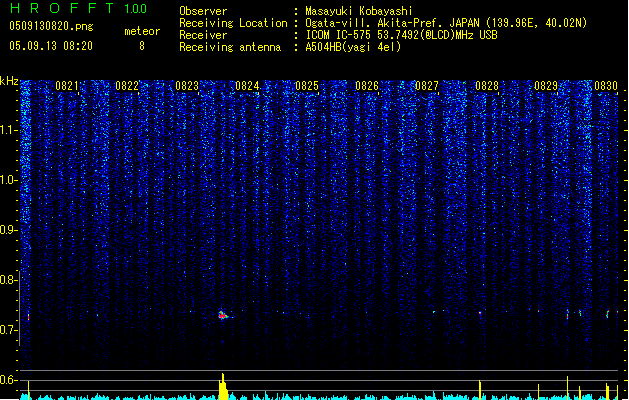This screenshot has height=400, width=629.
Task: Click the kHz axis unit label
Action: (9, 81)
